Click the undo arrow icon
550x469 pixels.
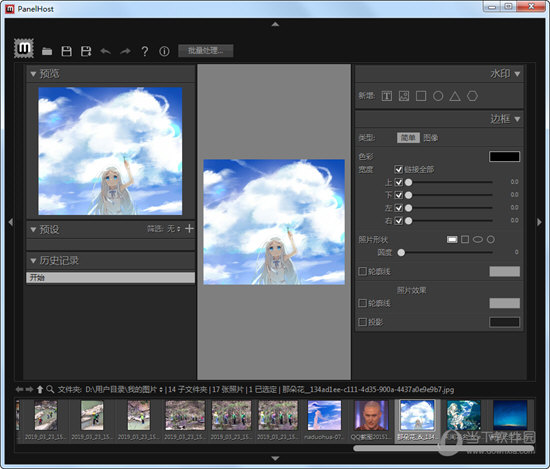coord(106,52)
